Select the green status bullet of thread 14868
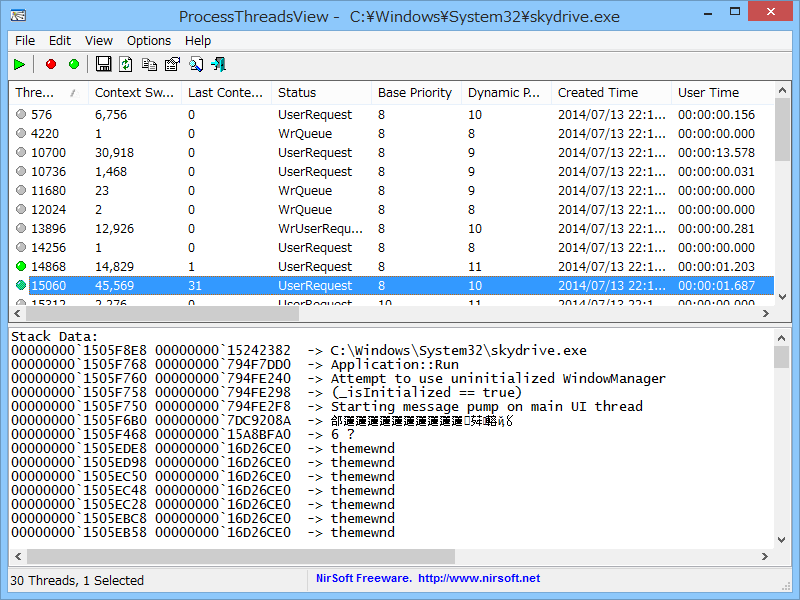800x600 pixels. [x=21, y=266]
